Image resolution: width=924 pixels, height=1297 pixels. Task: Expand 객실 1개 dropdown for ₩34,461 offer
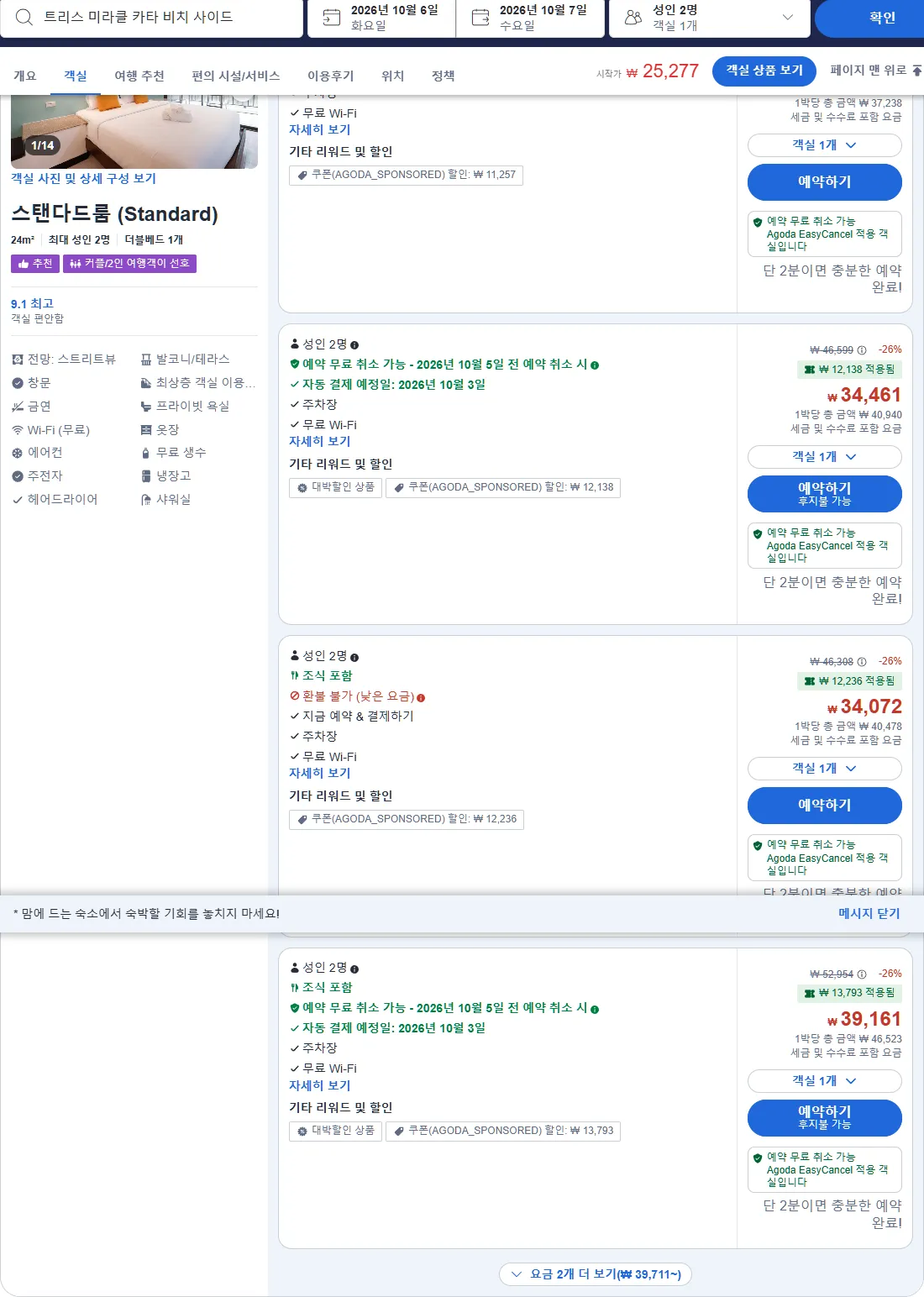pyautogui.click(x=825, y=457)
